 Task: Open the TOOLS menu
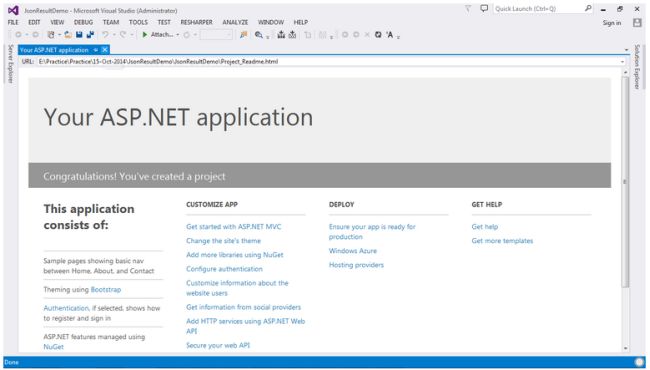click(138, 22)
